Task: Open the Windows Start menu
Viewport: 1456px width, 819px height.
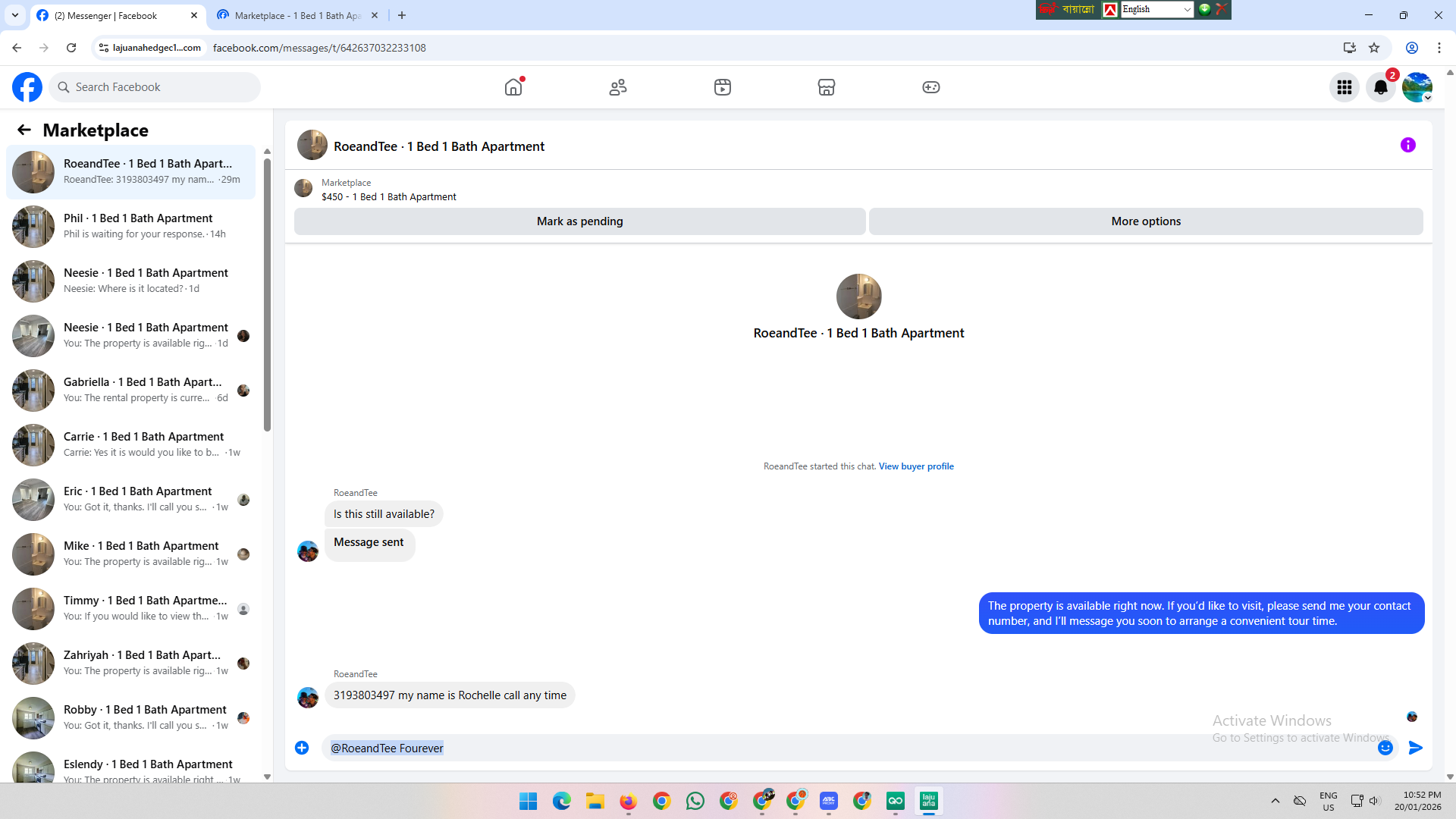Action: [529, 801]
